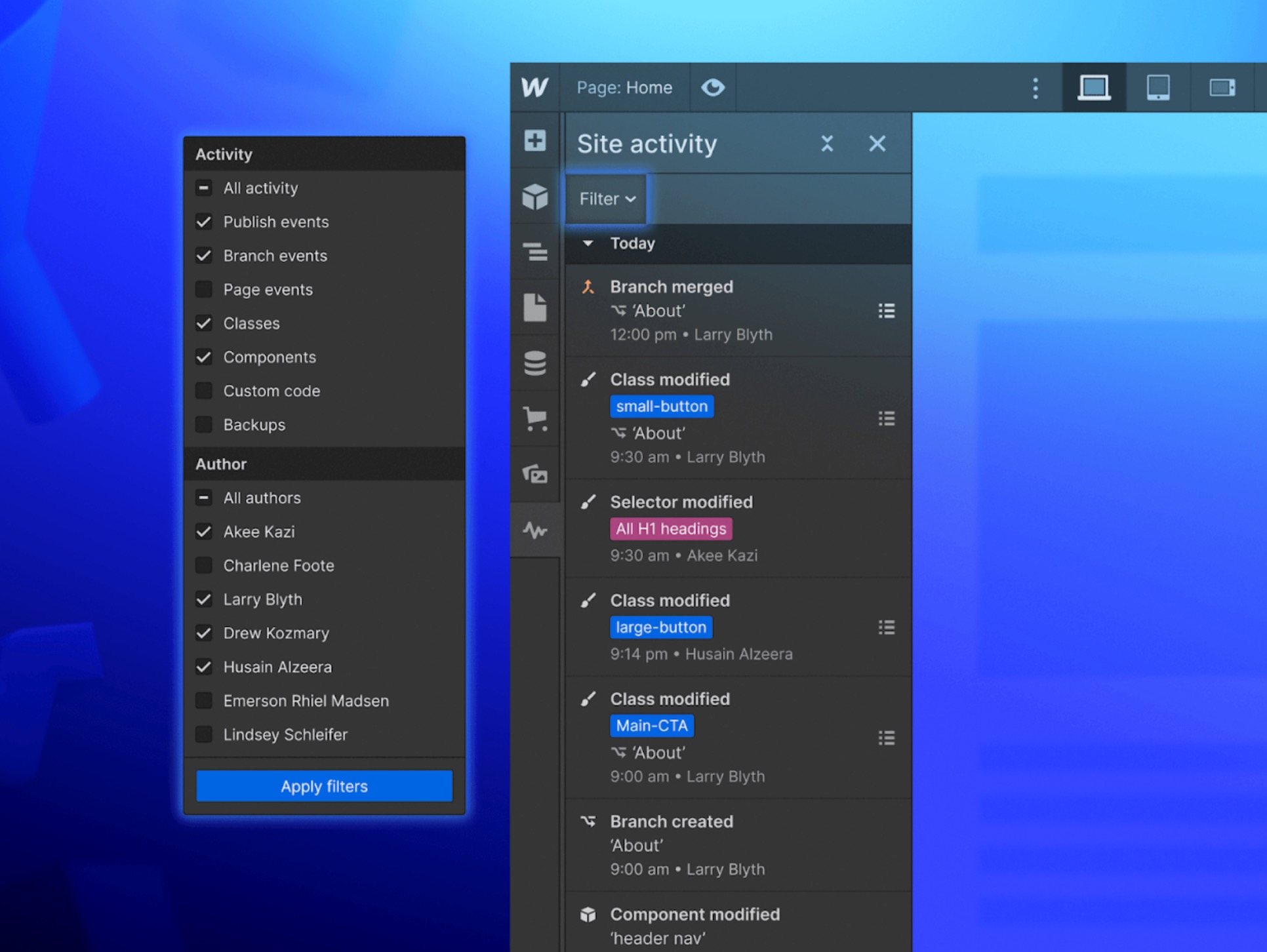The image size is (1267, 952).
Task: Collapse all site activity groups
Action: pos(827,144)
